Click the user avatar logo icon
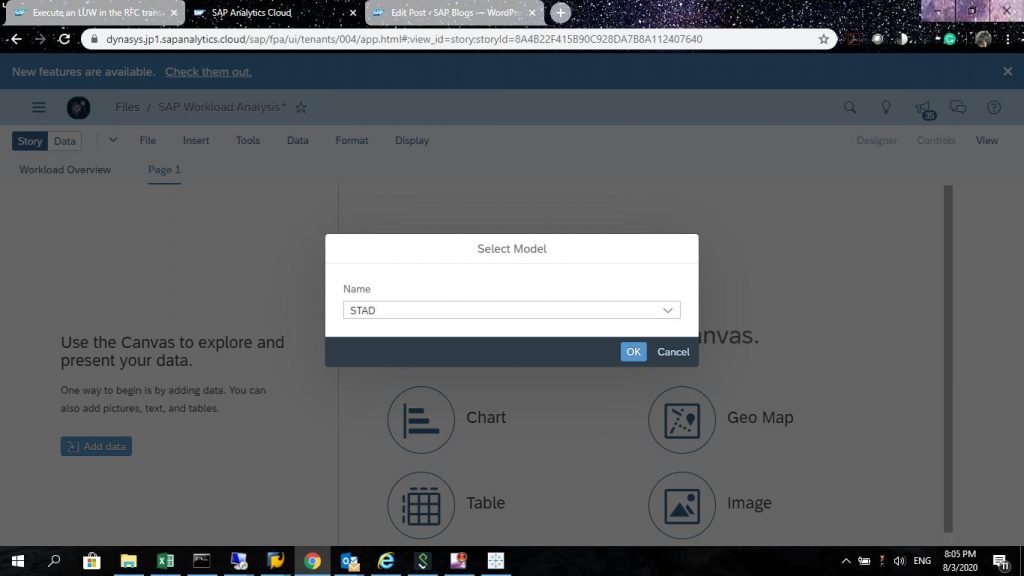The height and width of the screenshot is (576, 1024). (78, 108)
